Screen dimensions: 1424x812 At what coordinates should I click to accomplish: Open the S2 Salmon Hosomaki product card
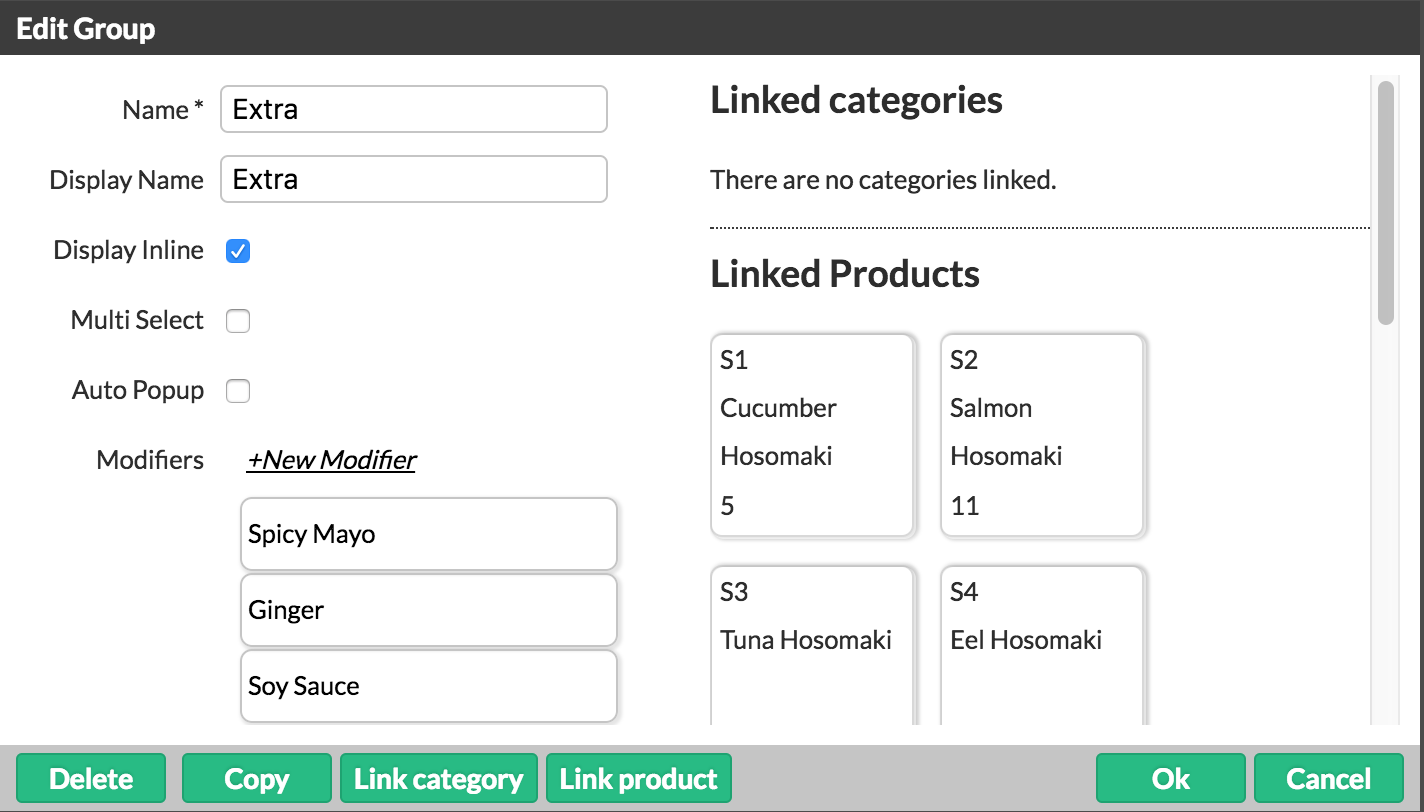[x=1043, y=435]
